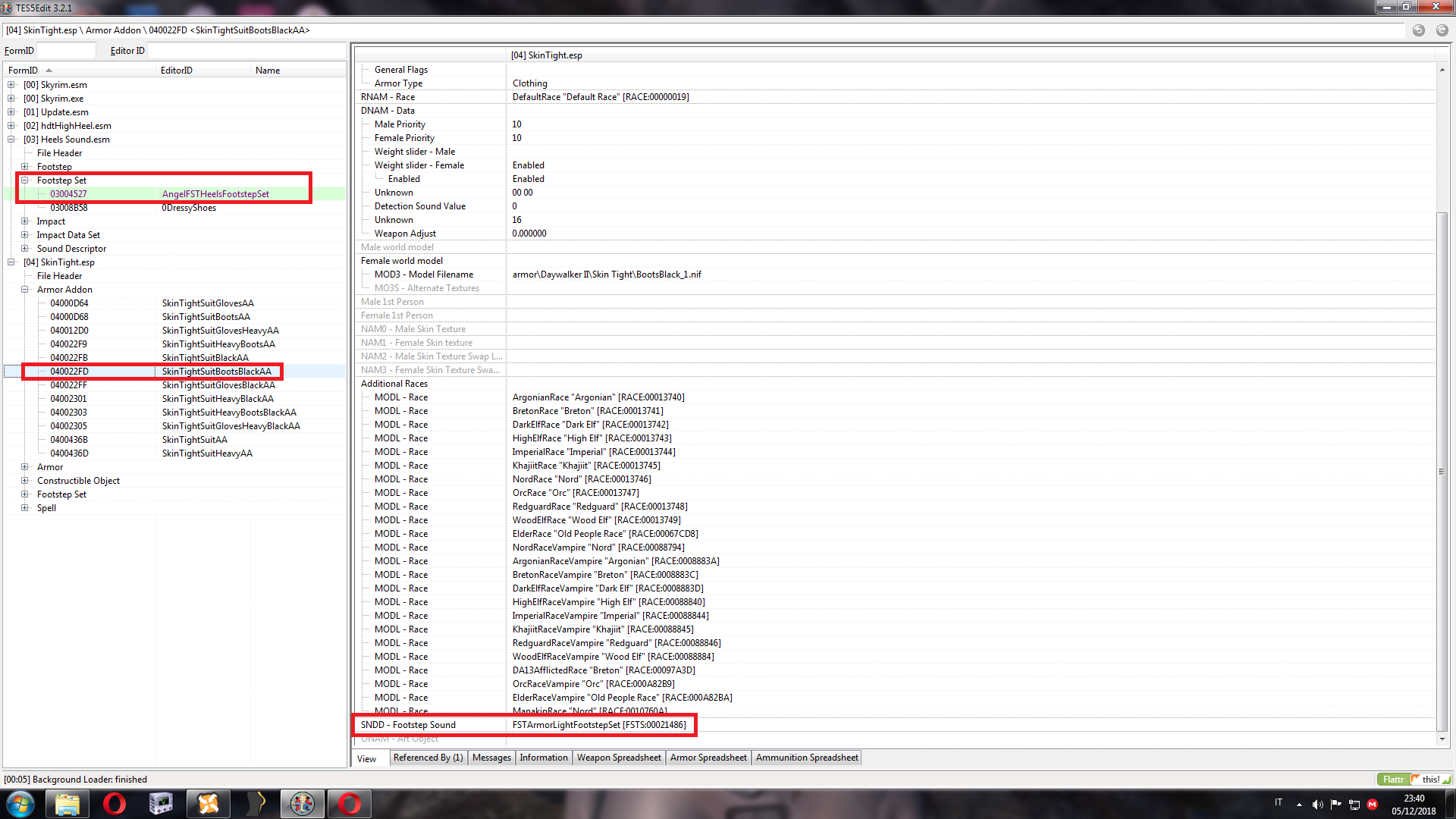Viewport: 1456px width, 819px height.
Task: Open the Referenced By (1) tab
Action: (428, 758)
